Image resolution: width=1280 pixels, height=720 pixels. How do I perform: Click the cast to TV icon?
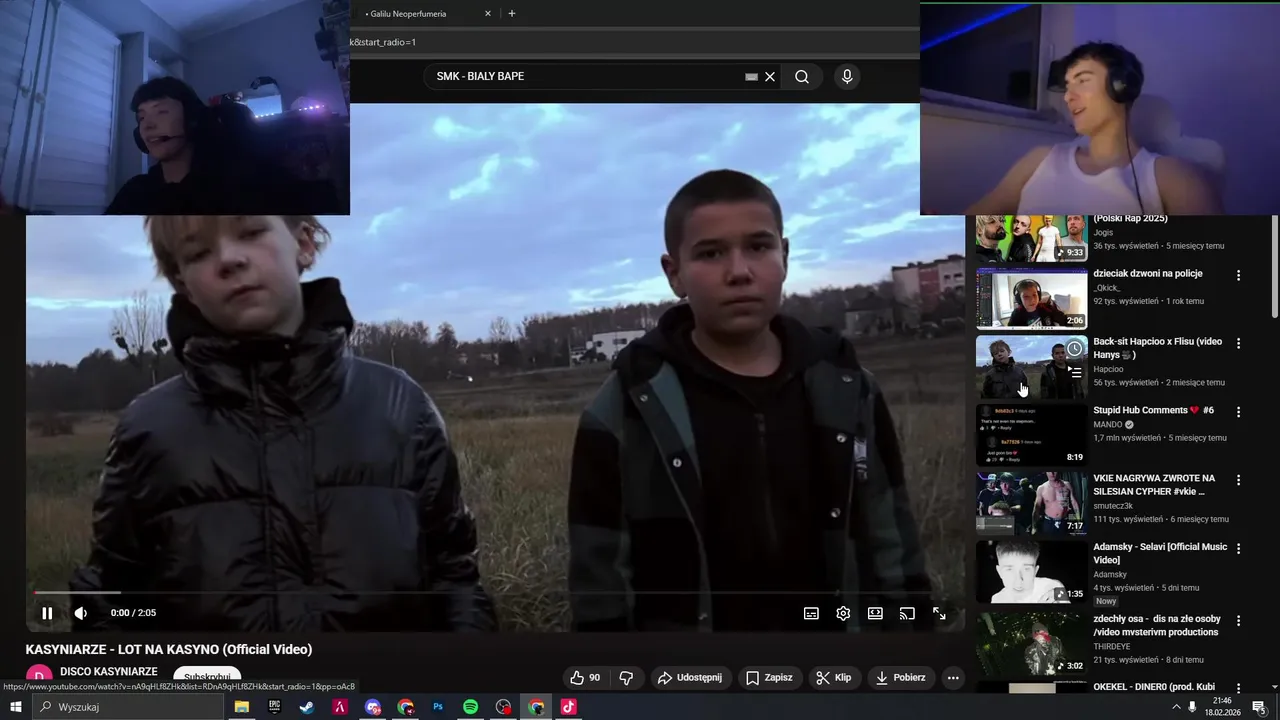tap(907, 613)
